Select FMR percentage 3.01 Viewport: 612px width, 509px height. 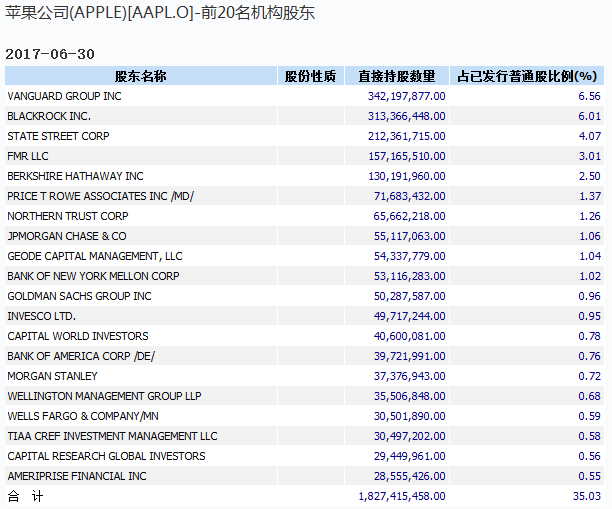click(589, 156)
